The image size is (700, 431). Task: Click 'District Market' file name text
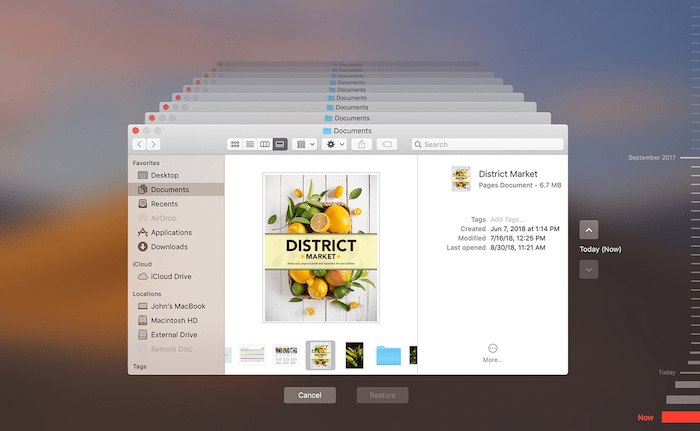[508, 174]
